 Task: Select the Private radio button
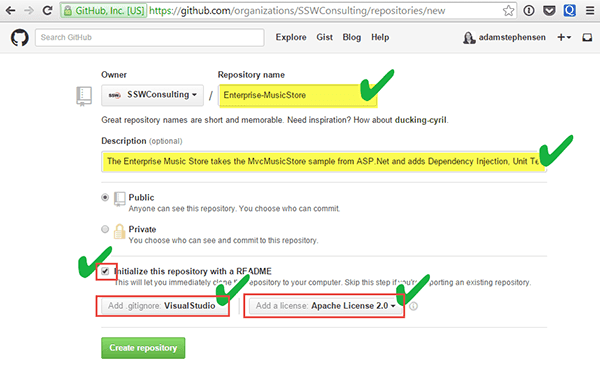pos(105,229)
